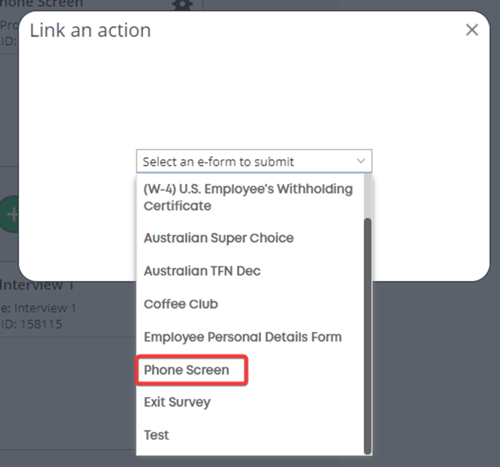Click scrollbar track above the thumb
This screenshot has width=500, height=467.
coord(368,196)
